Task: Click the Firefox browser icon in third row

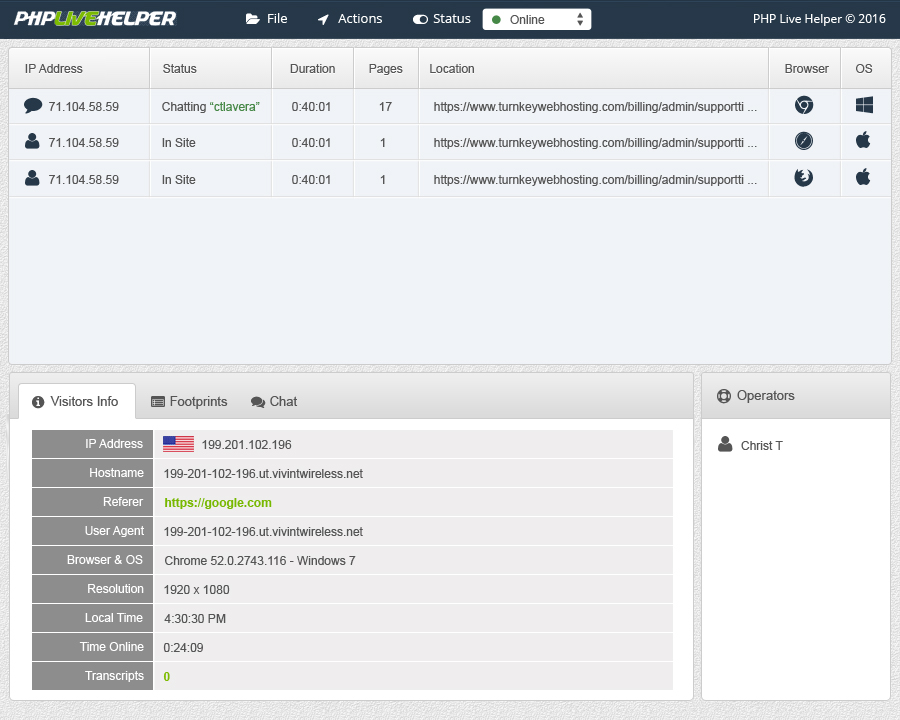Action: (803, 178)
